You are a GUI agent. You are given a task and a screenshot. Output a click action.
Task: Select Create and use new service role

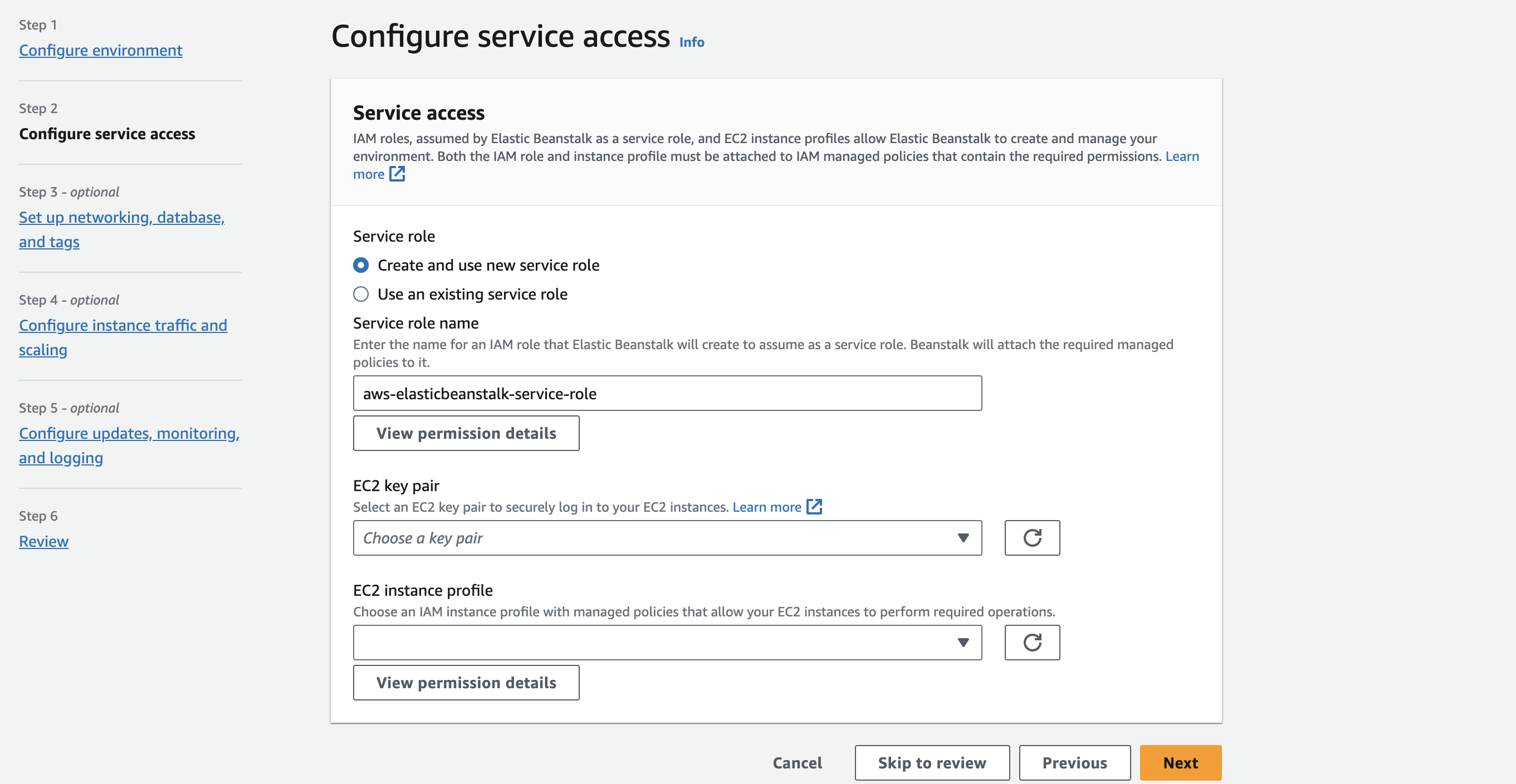click(x=361, y=266)
